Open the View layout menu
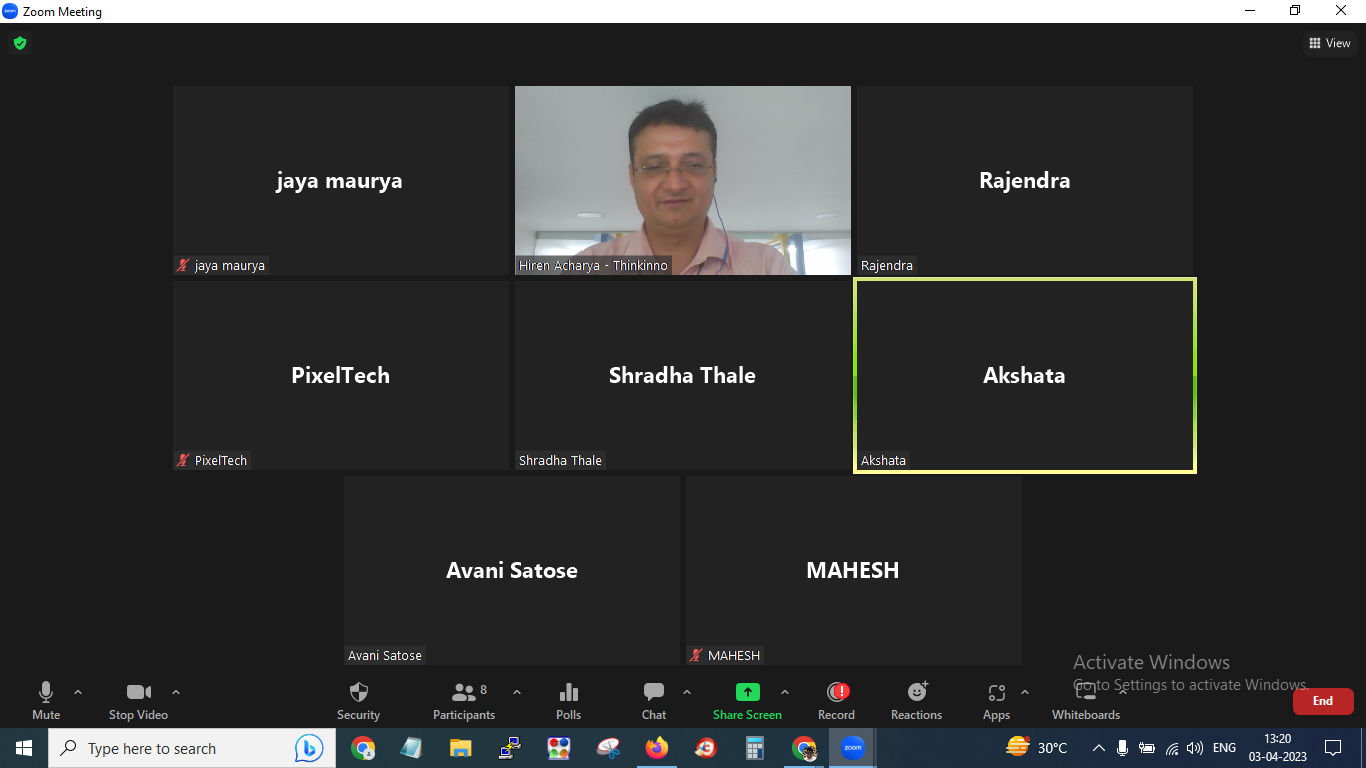 coord(1330,43)
